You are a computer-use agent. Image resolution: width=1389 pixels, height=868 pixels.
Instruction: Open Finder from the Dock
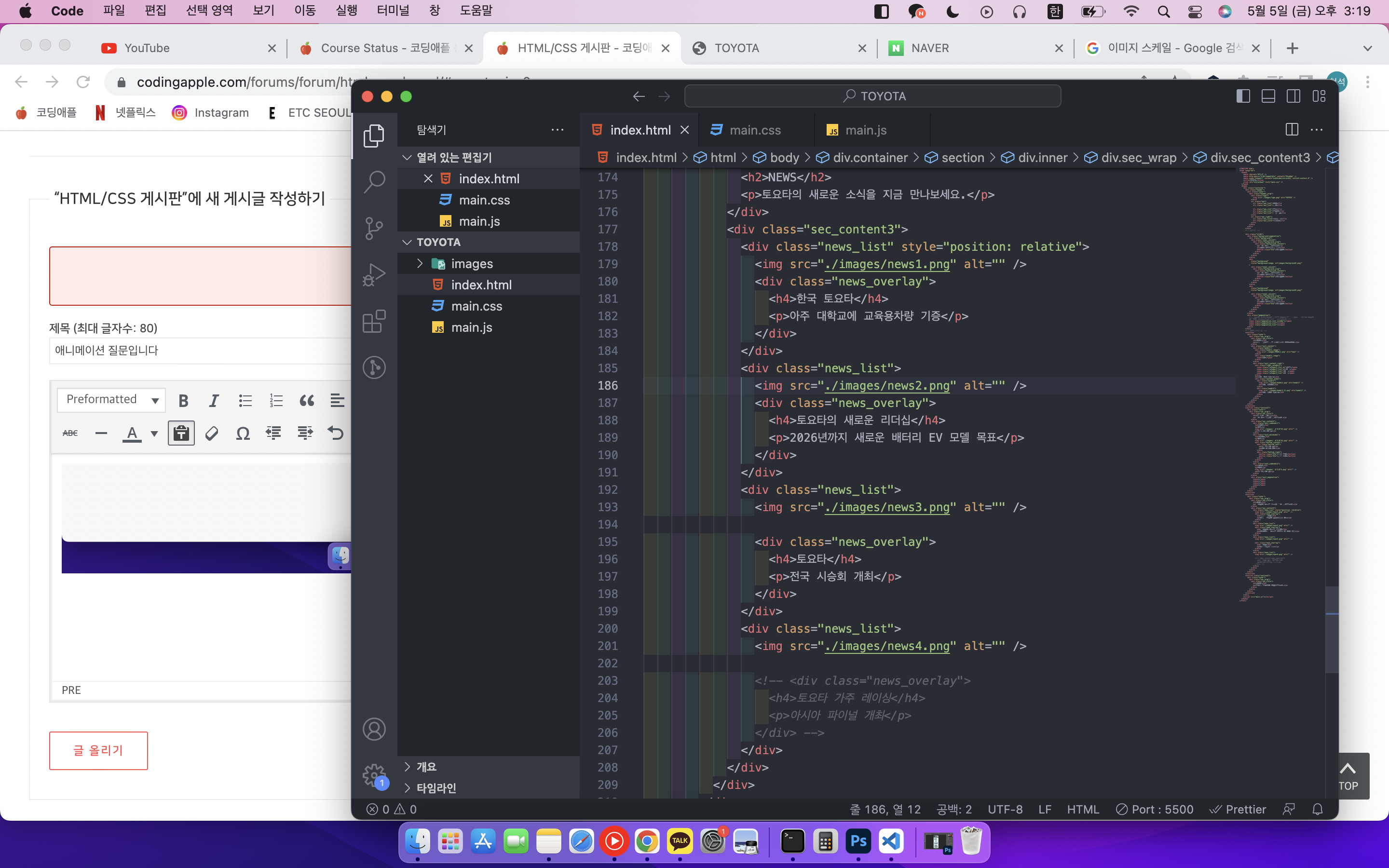click(417, 841)
